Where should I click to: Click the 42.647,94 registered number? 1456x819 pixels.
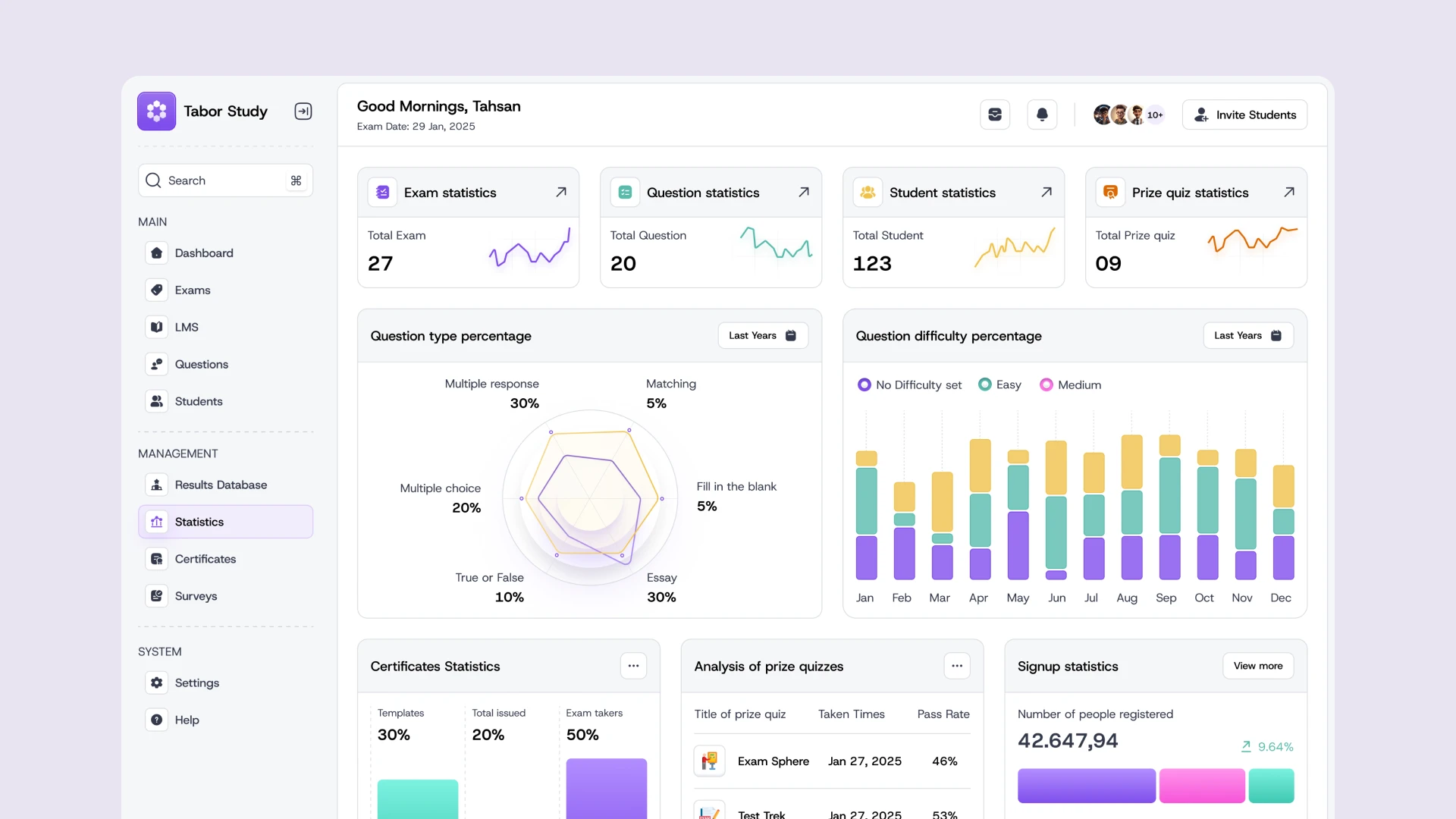click(1068, 741)
